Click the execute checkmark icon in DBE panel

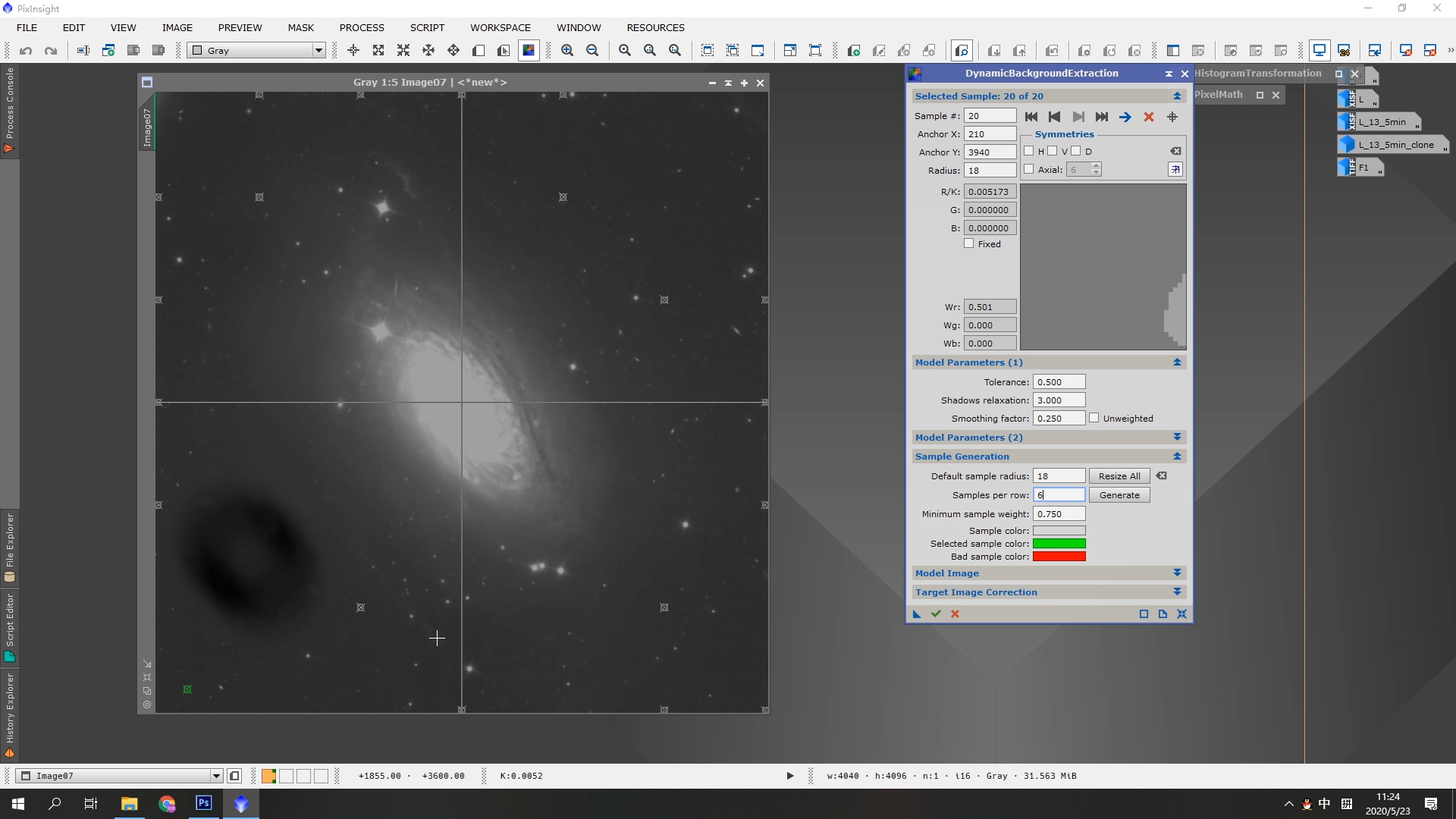click(935, 614)
